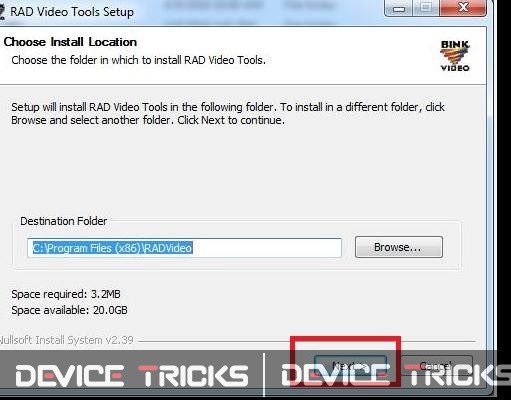Click empty area of destination field
The height and width of the screenshot is (400, 511).
pos(267,248)
